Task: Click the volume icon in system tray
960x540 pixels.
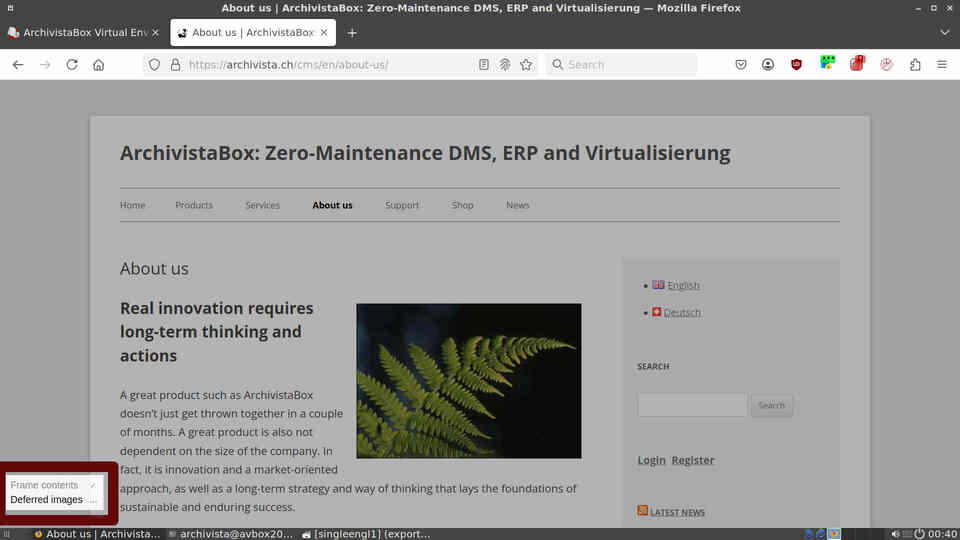Action: pyautogui.click(x=895, y=534)
